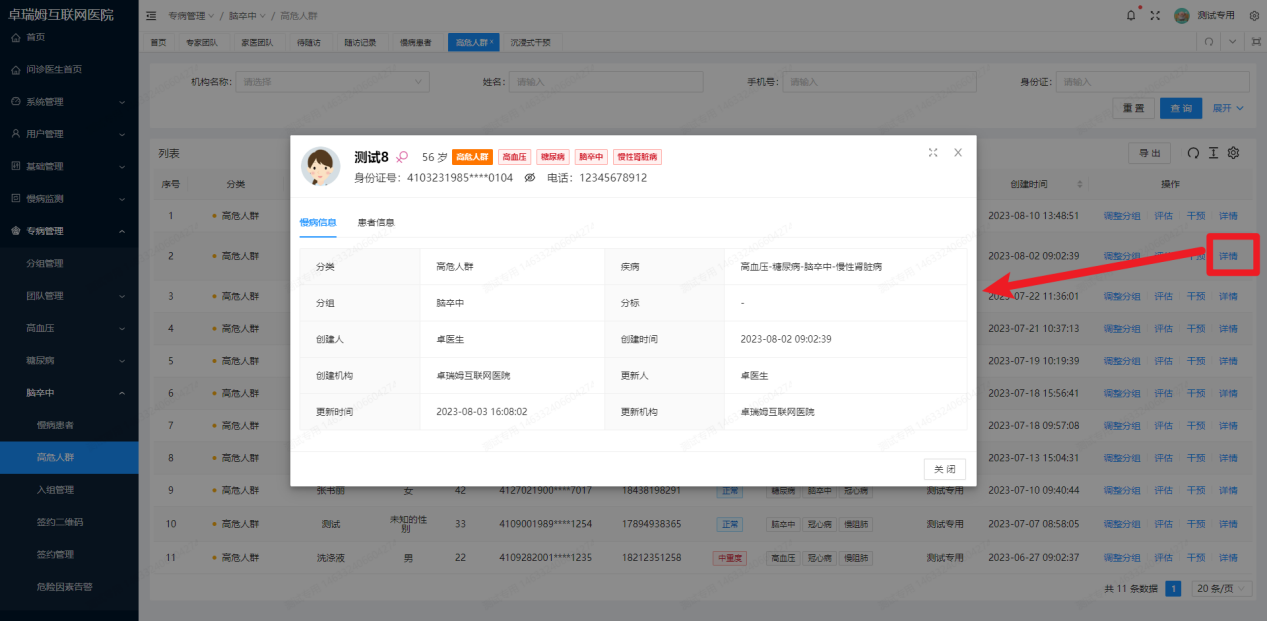Open the 专病管理 breadcrumb dropdown
This screenshot has width=1267, height=621.
(x=190, y=16)
